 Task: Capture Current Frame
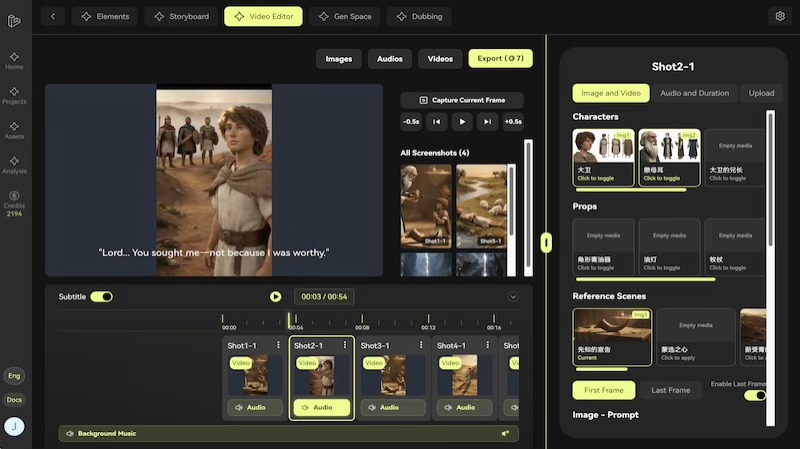(462, 100)
